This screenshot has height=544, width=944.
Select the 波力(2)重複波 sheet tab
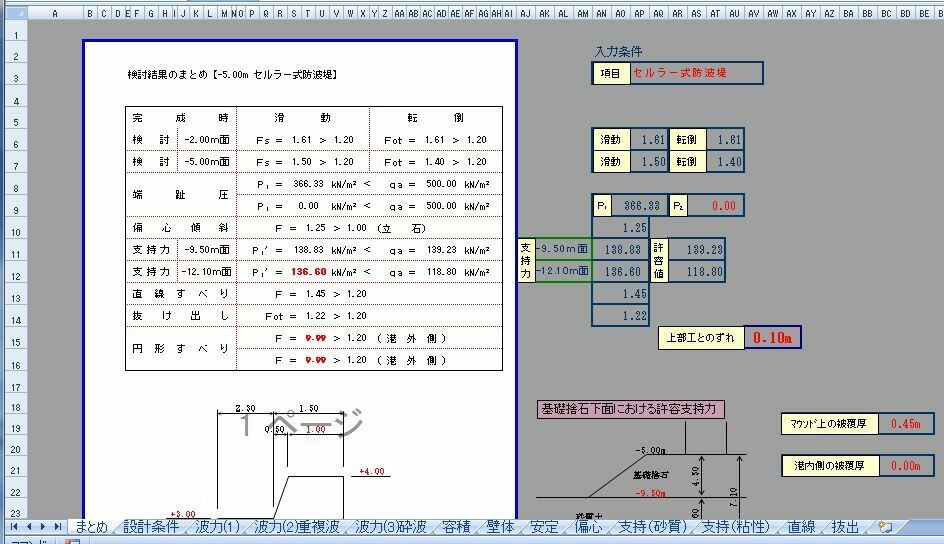point(296,527)
